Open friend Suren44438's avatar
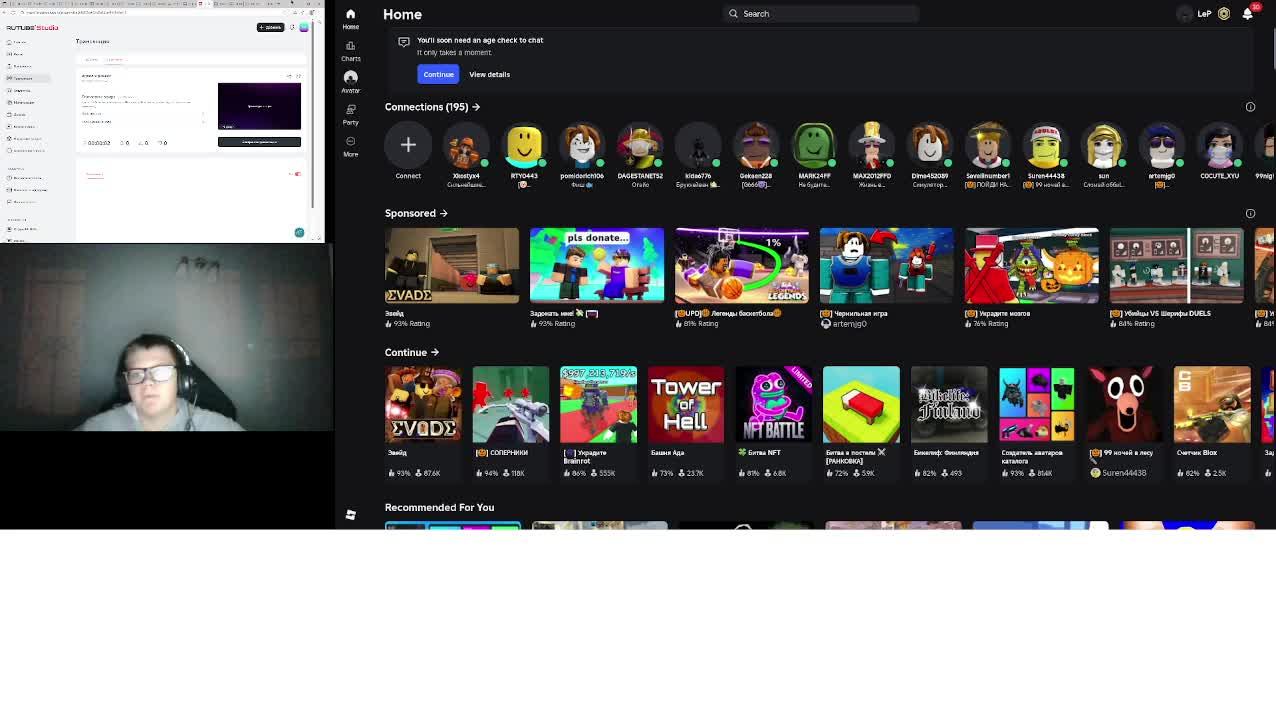 point(1046,145)
